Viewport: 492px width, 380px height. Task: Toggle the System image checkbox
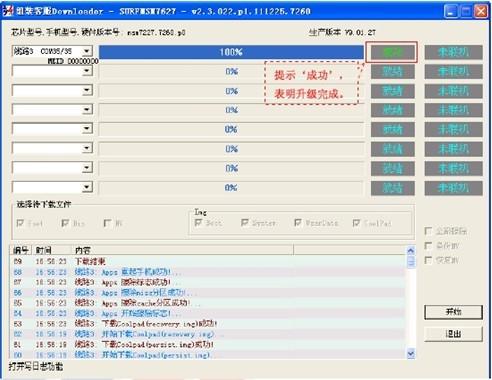(245, 222)
